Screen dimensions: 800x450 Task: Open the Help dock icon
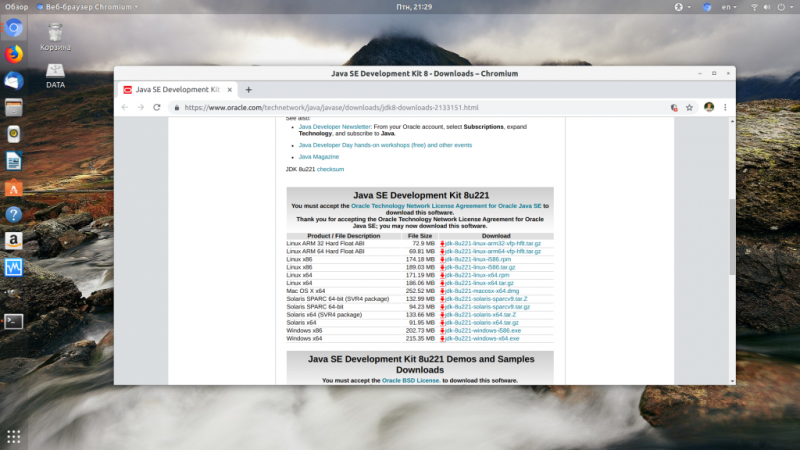pos(14,214)
